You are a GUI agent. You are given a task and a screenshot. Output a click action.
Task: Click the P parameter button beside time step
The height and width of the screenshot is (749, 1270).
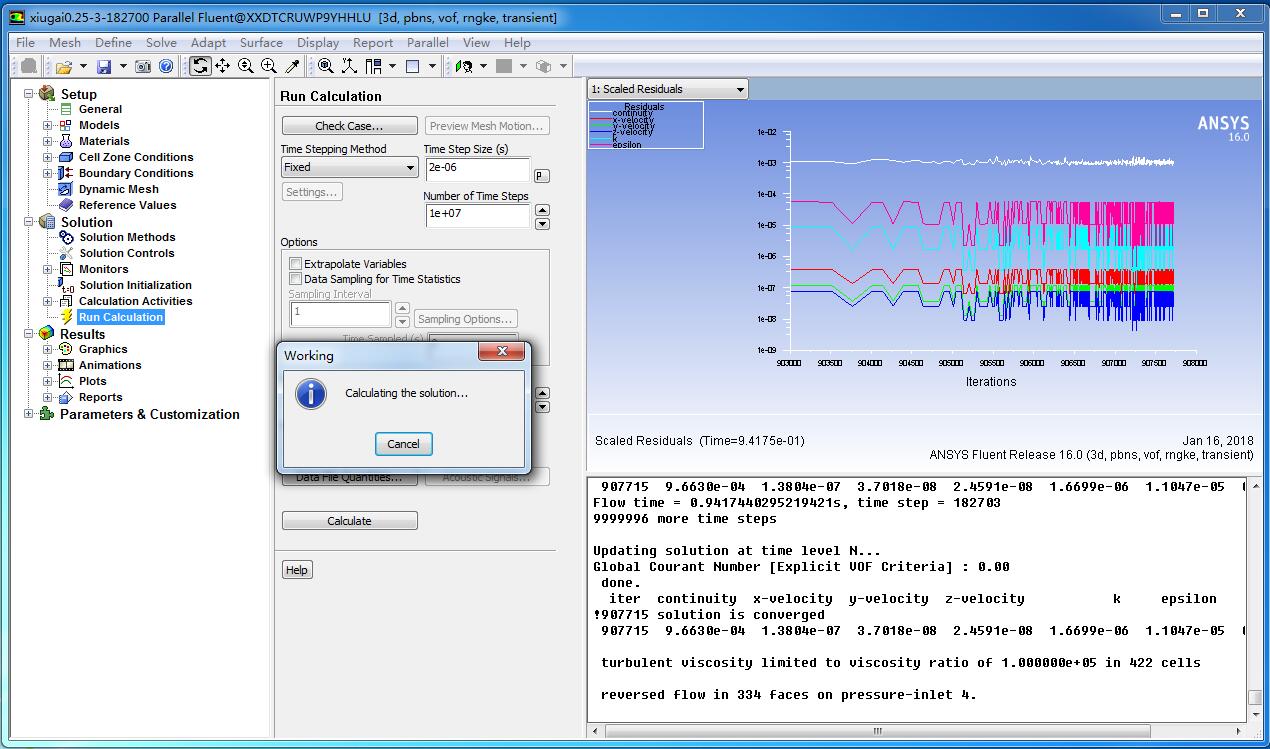(542, 175)
